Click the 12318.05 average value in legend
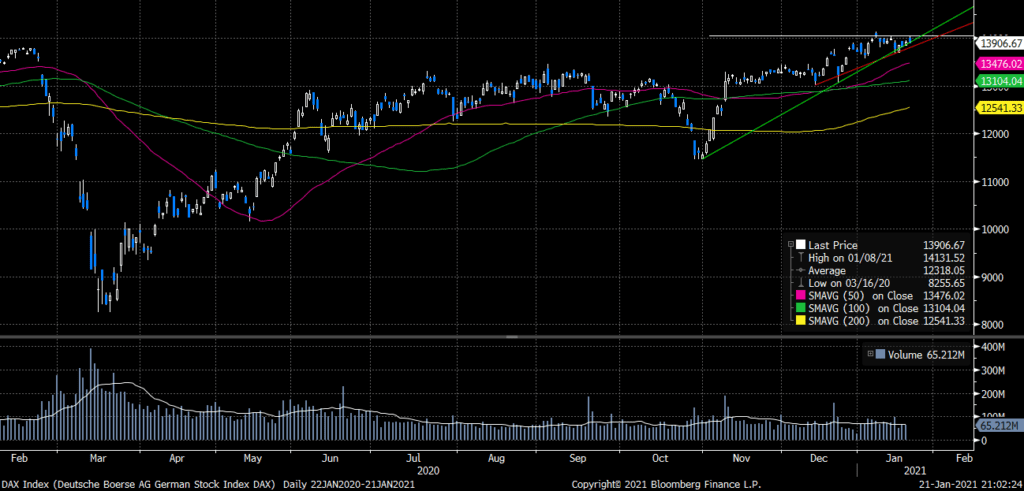This screenshot has width=1024, height=491. click(x=944, y=270)
